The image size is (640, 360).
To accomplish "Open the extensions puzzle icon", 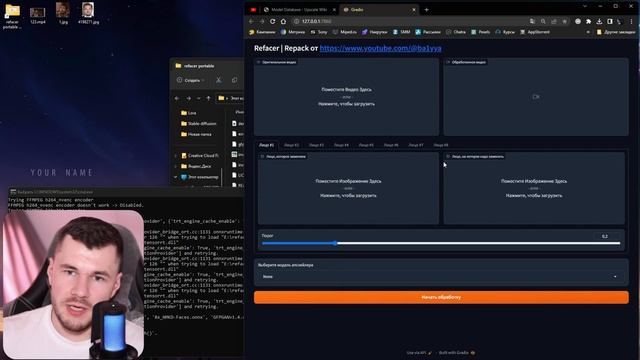I will (x=589, y=21).
